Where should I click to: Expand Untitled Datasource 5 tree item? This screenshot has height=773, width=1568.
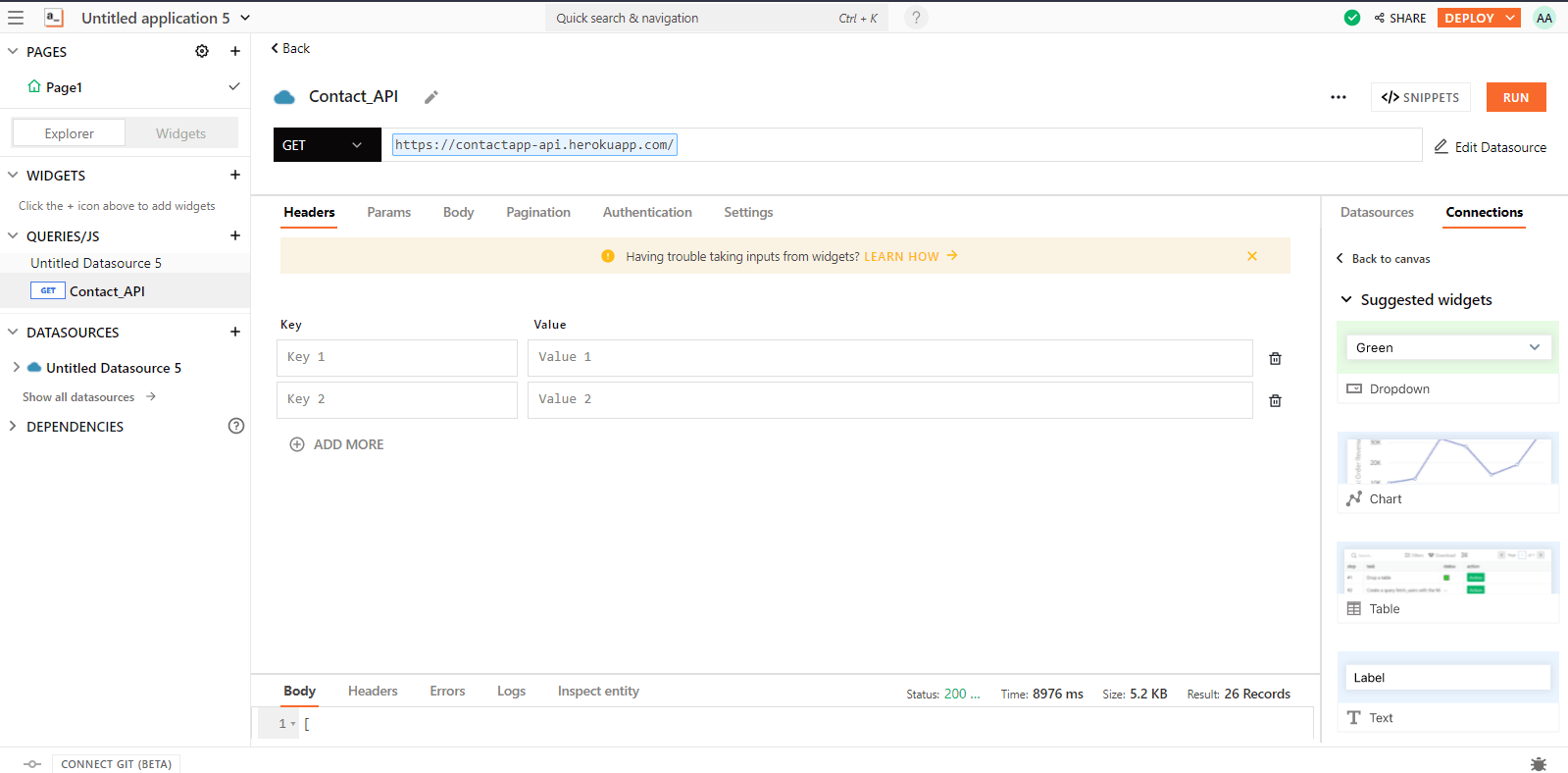pyautogui.click(x=17, y=368)
